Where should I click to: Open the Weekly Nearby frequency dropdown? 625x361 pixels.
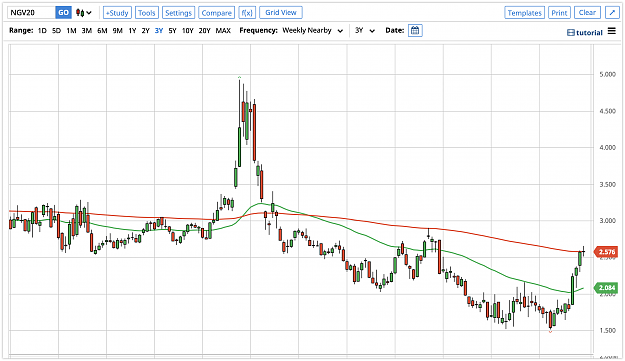point(312,31)
